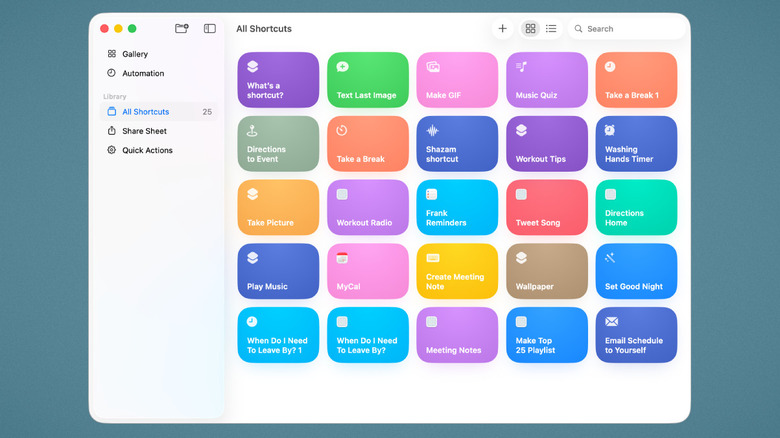The width and height of the screenshot is (780, 438).
Task: Click calendar icon on MyCal tile
Action: [x=342, y=258]
